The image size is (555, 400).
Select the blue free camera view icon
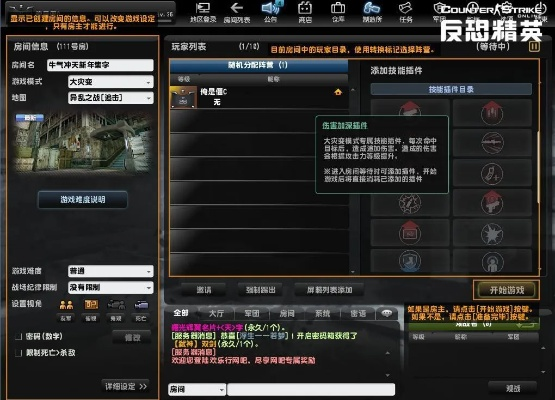point(141,304)
